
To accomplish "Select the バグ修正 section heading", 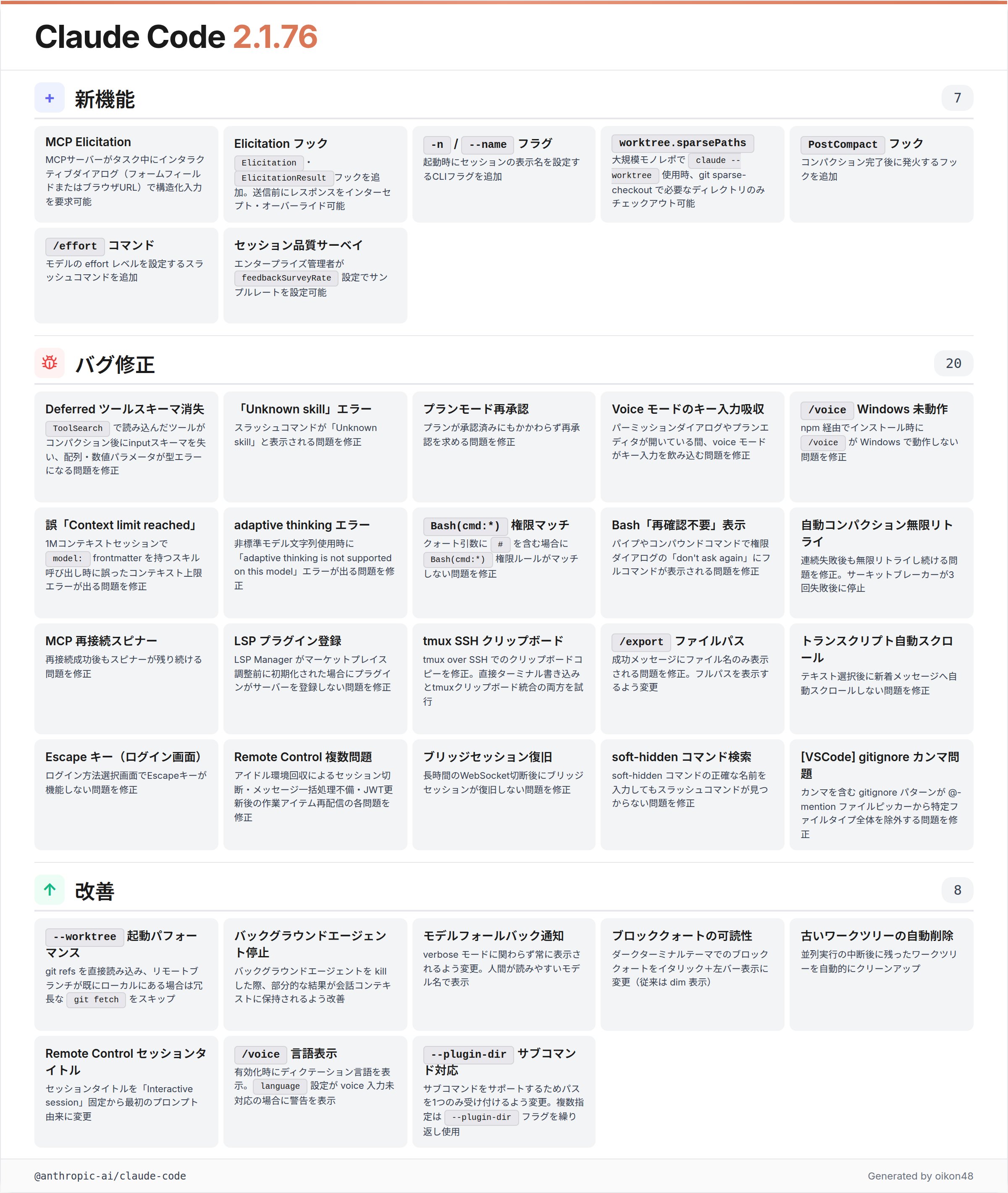I will tap(115, 364).
